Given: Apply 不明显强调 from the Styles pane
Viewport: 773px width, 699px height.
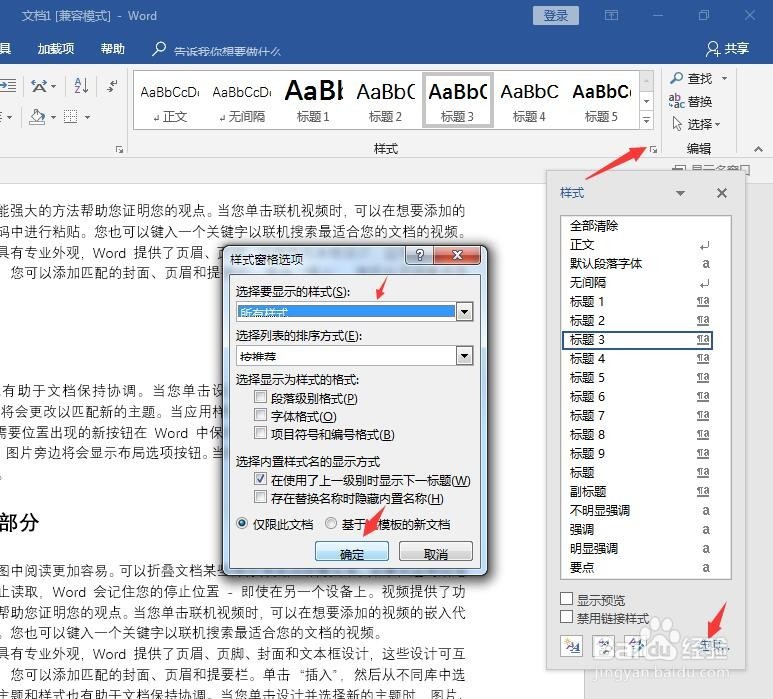Looking at the screenshot, I should (x=638, y=510).
